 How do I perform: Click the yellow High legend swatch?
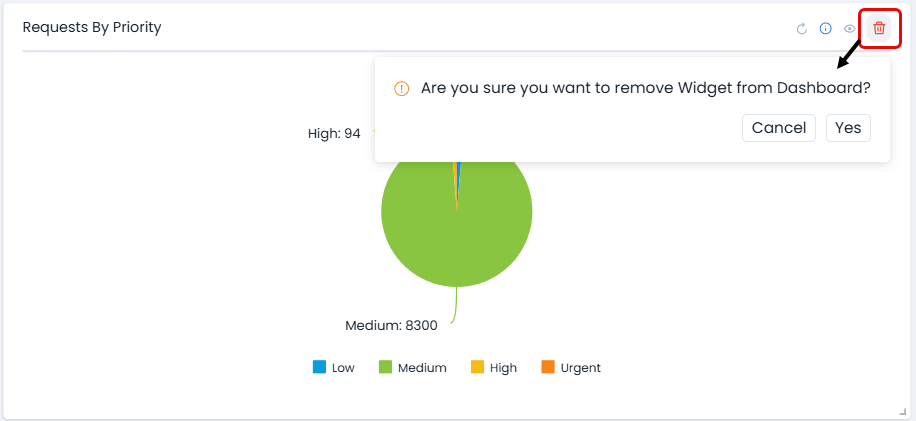pos(477,367)
